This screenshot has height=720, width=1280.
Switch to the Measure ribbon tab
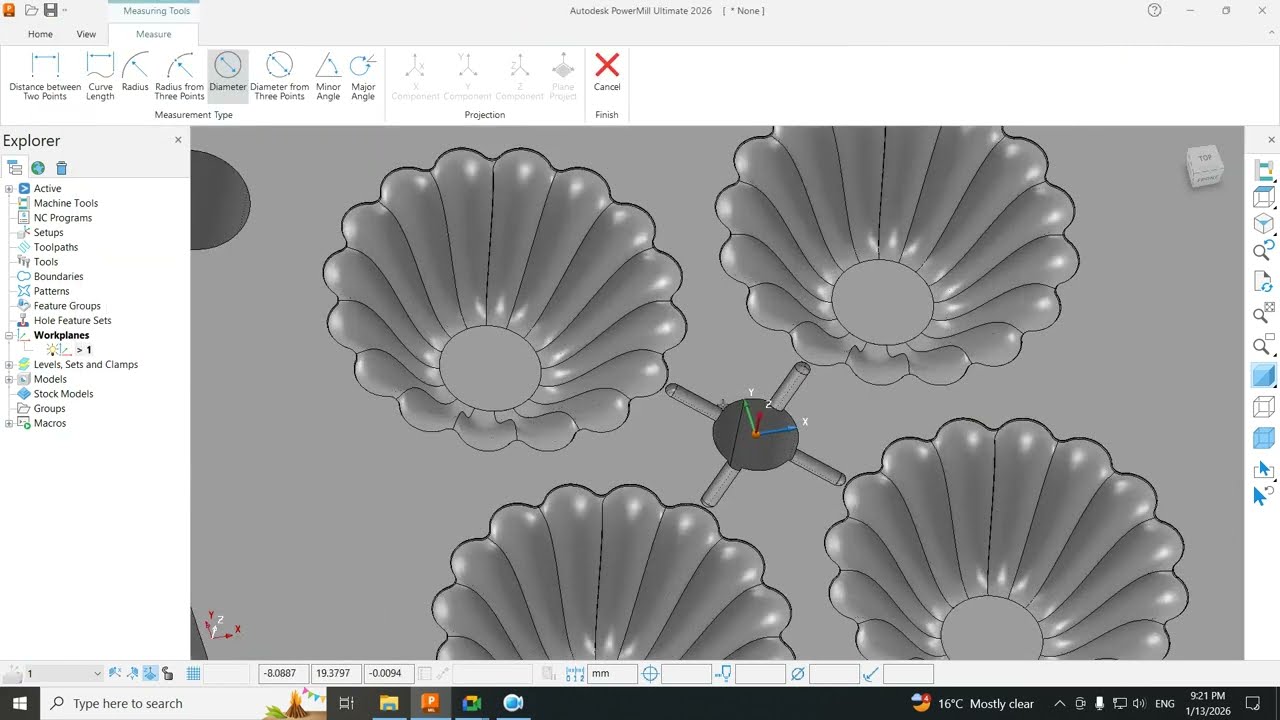(x=153, y=34)
